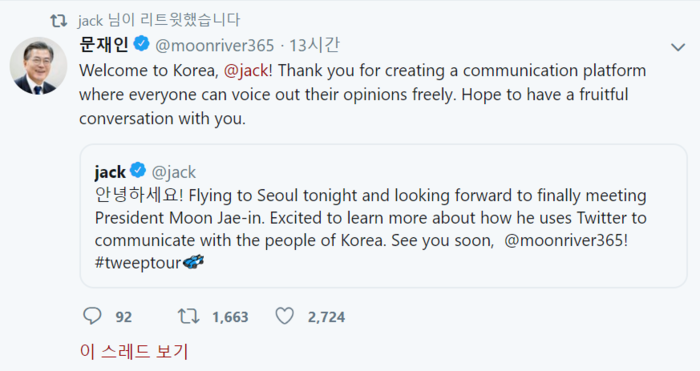
Task: Click the 92 replies count
Action: 124,317
